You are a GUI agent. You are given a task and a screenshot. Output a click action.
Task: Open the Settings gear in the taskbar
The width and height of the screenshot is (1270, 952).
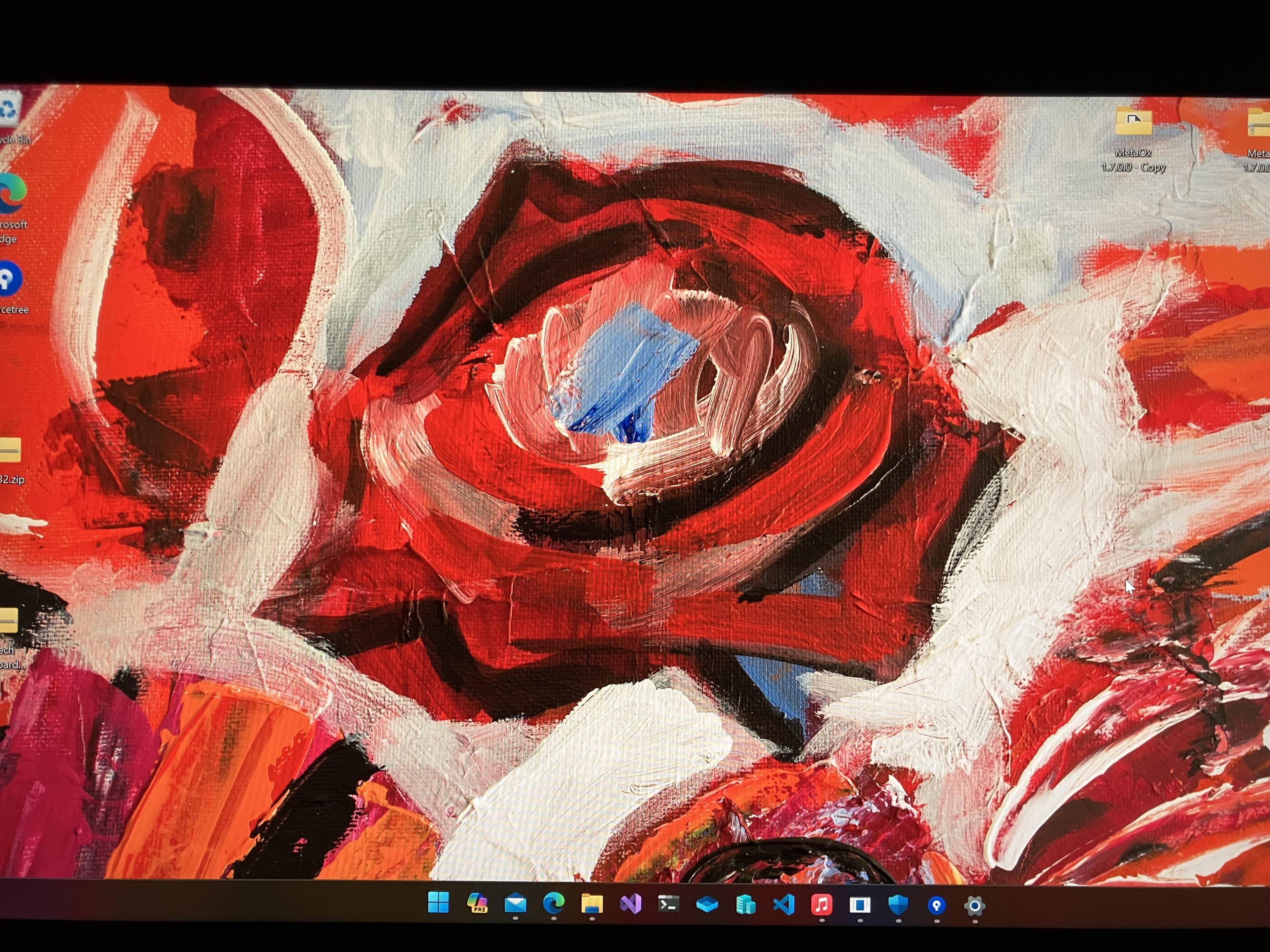pos(974,906)
